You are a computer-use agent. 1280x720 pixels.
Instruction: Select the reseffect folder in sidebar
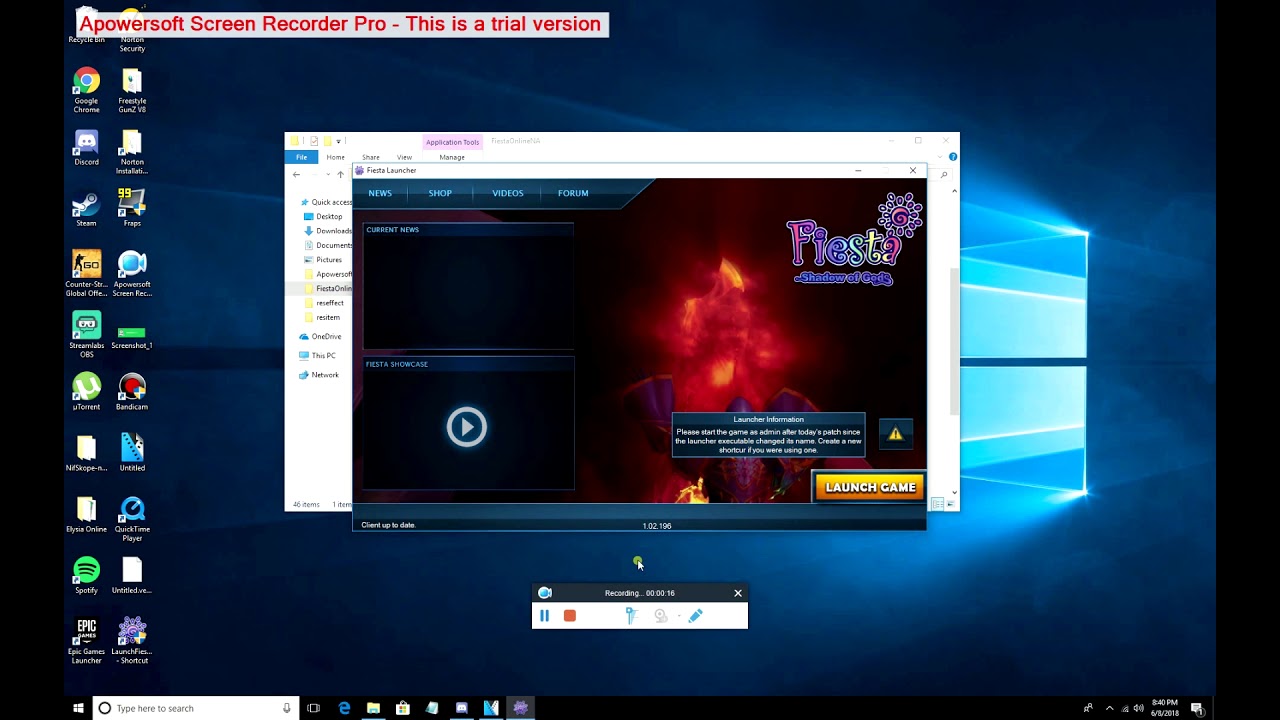[324, 303]
